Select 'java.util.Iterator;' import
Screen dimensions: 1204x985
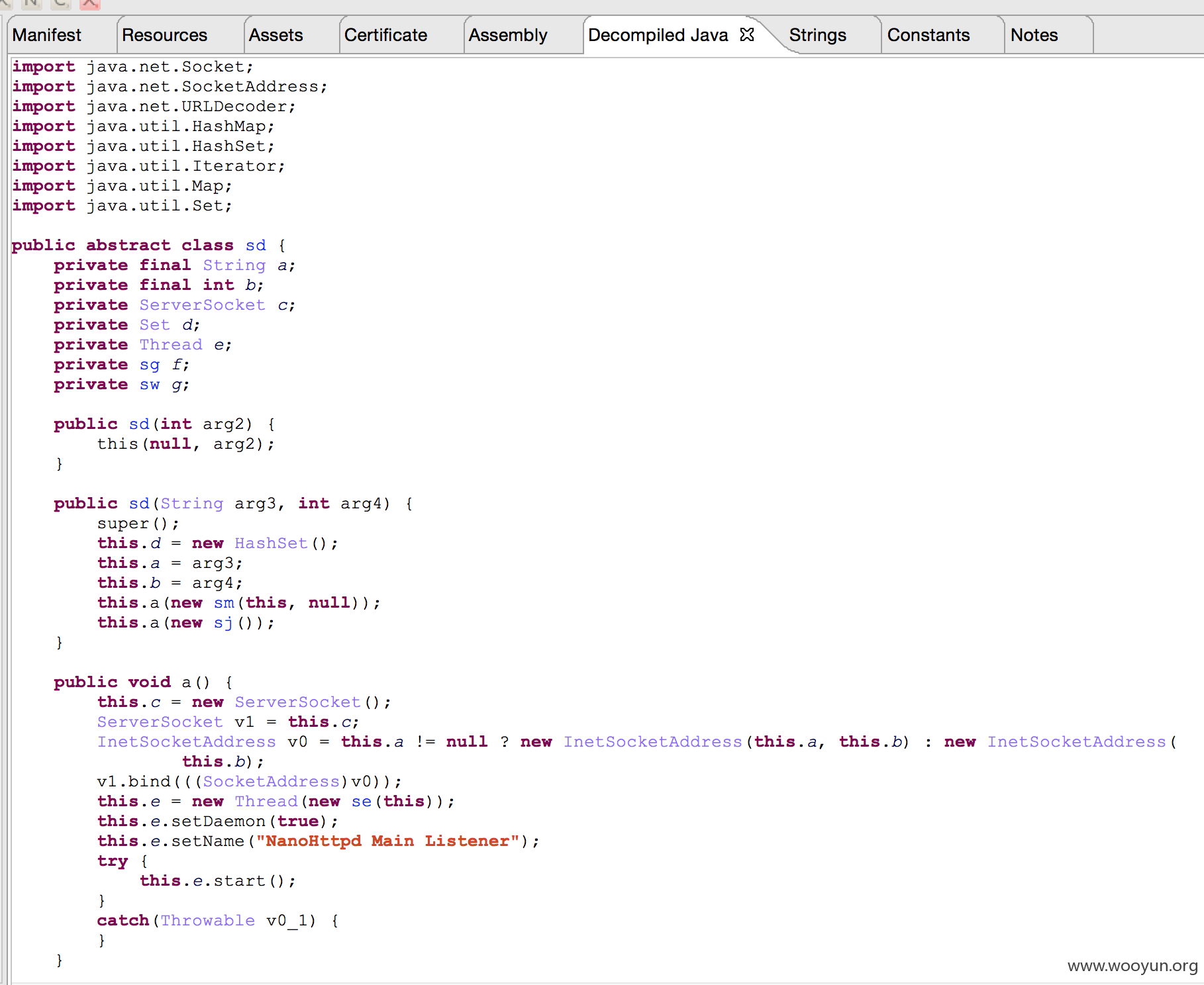[x=186, y=166]
